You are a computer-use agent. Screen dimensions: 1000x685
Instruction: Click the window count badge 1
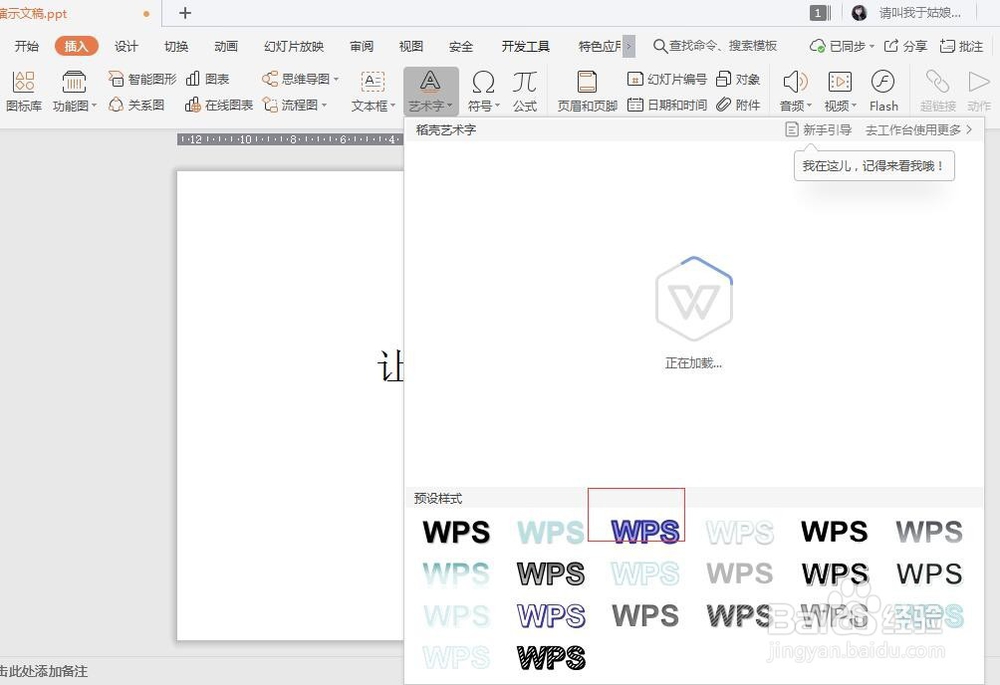point(818,13)
